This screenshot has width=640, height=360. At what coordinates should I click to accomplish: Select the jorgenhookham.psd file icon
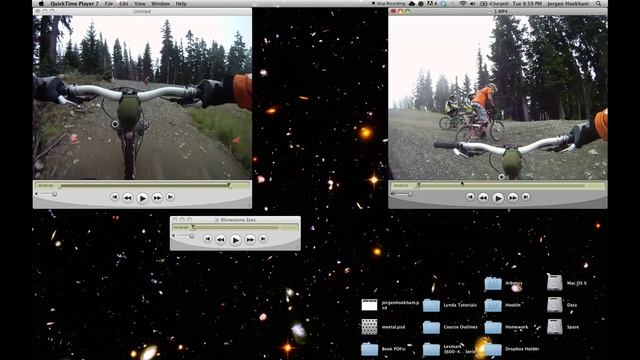click(x=369, y=304)
